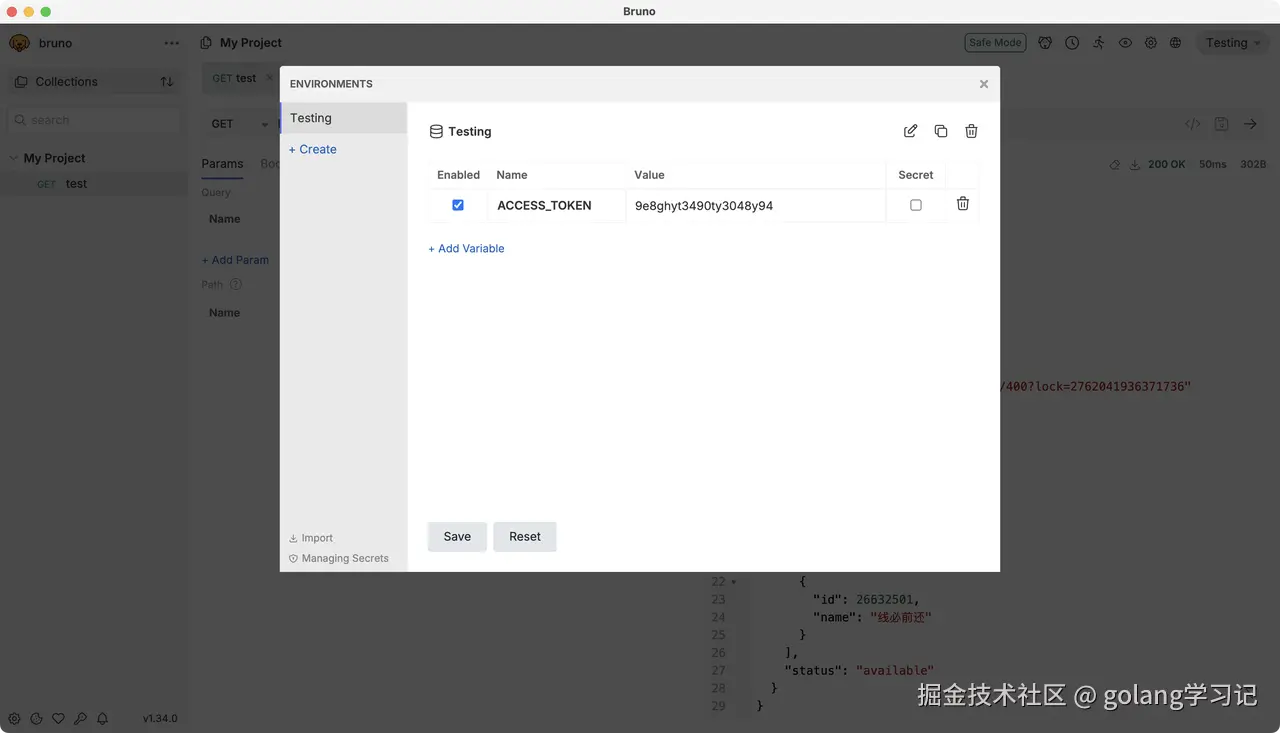Collapse the My Project collection tree

(14, 158)
